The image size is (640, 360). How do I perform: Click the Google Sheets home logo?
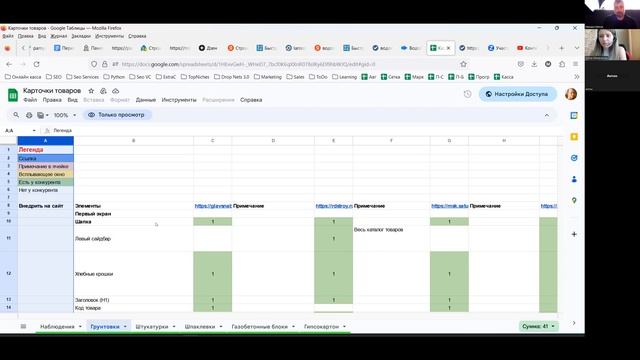coord(13,95)
